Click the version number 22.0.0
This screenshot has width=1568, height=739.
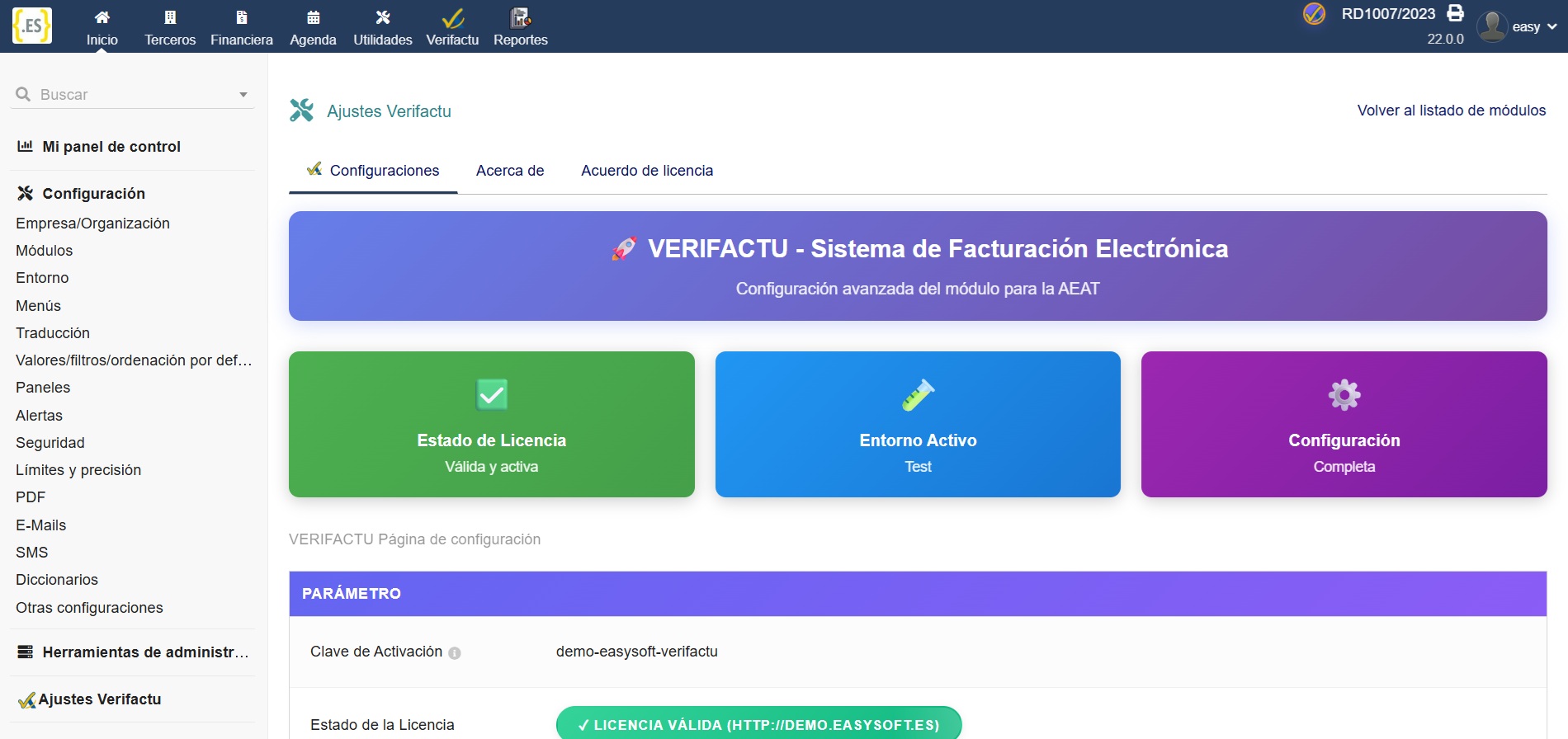[1446, 39]
